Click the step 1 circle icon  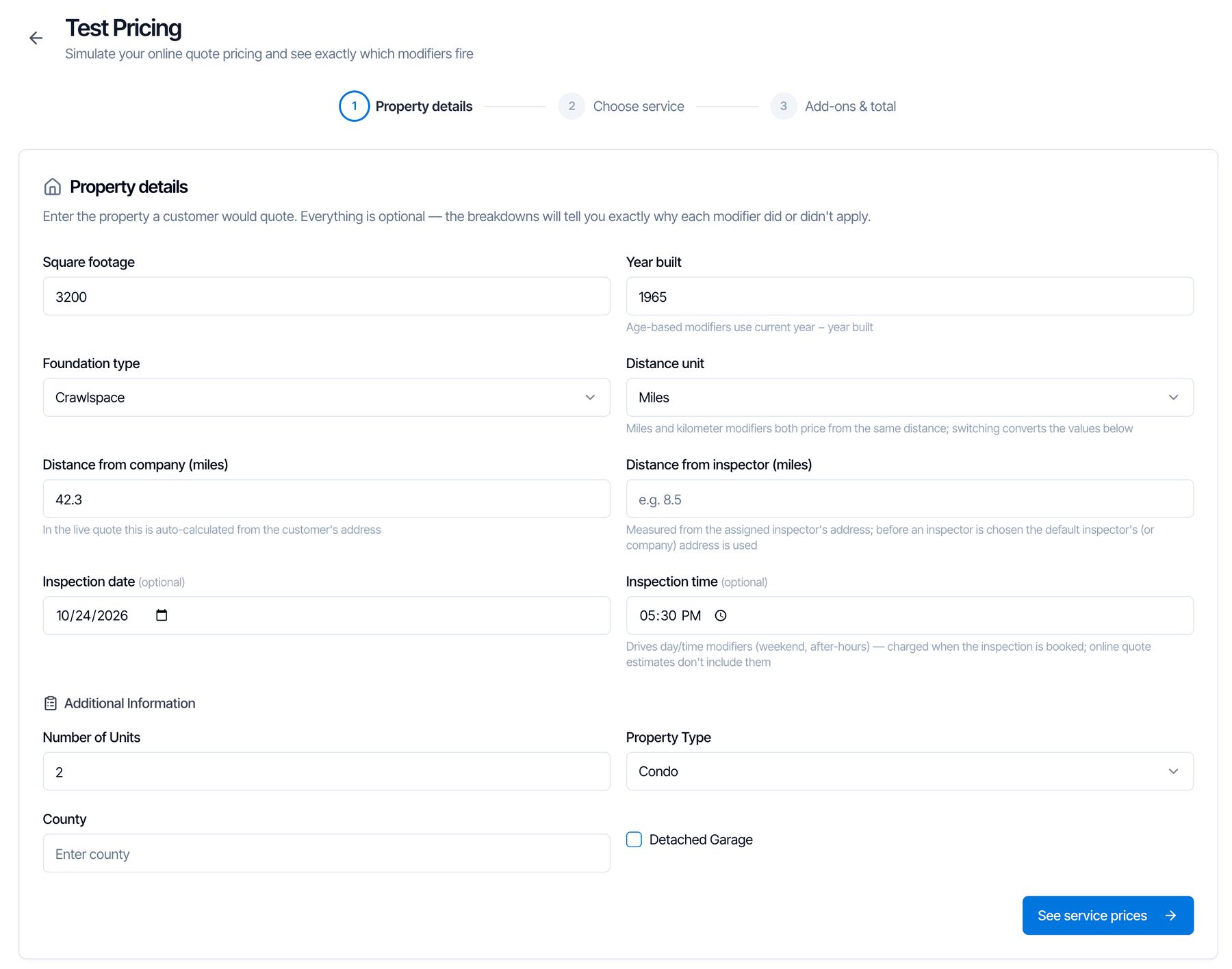pyautogui.click(x=354, y=106)
